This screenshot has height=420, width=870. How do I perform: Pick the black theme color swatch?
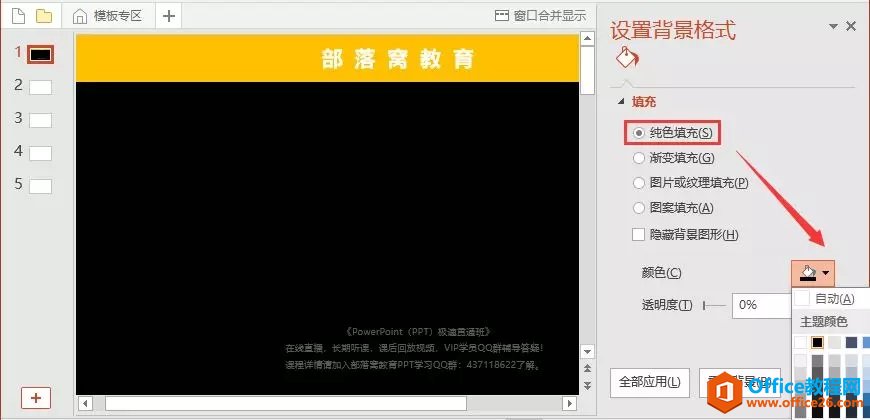coord(817,342)
